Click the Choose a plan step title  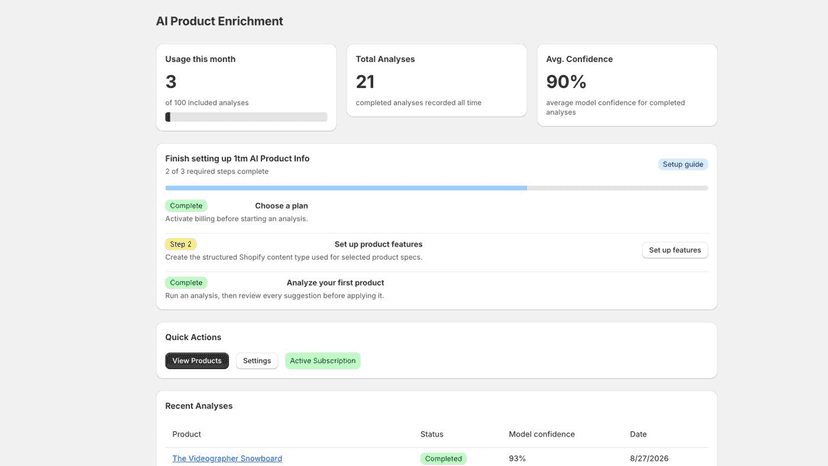[281, 206]
